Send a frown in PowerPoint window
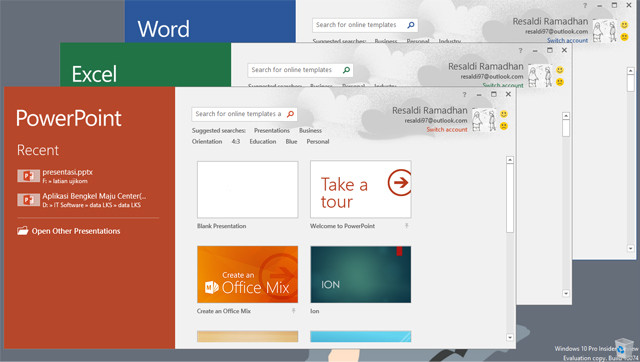Viewport: 640px width, 362px height. point(504,126)
